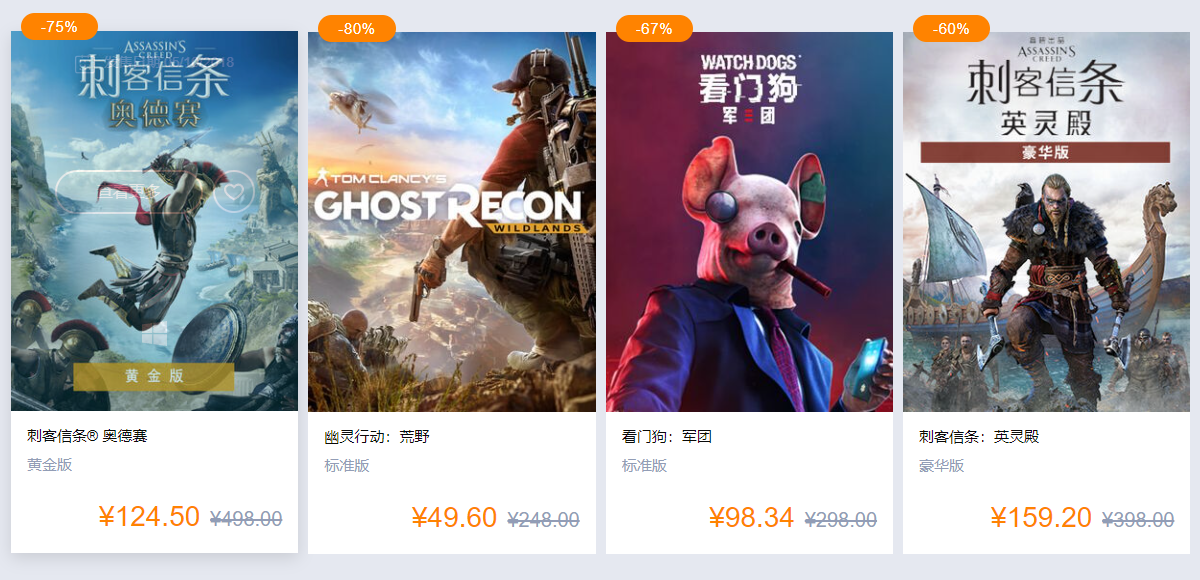
Task: Open the 看门狗:军团 title link
Action: 667,437
